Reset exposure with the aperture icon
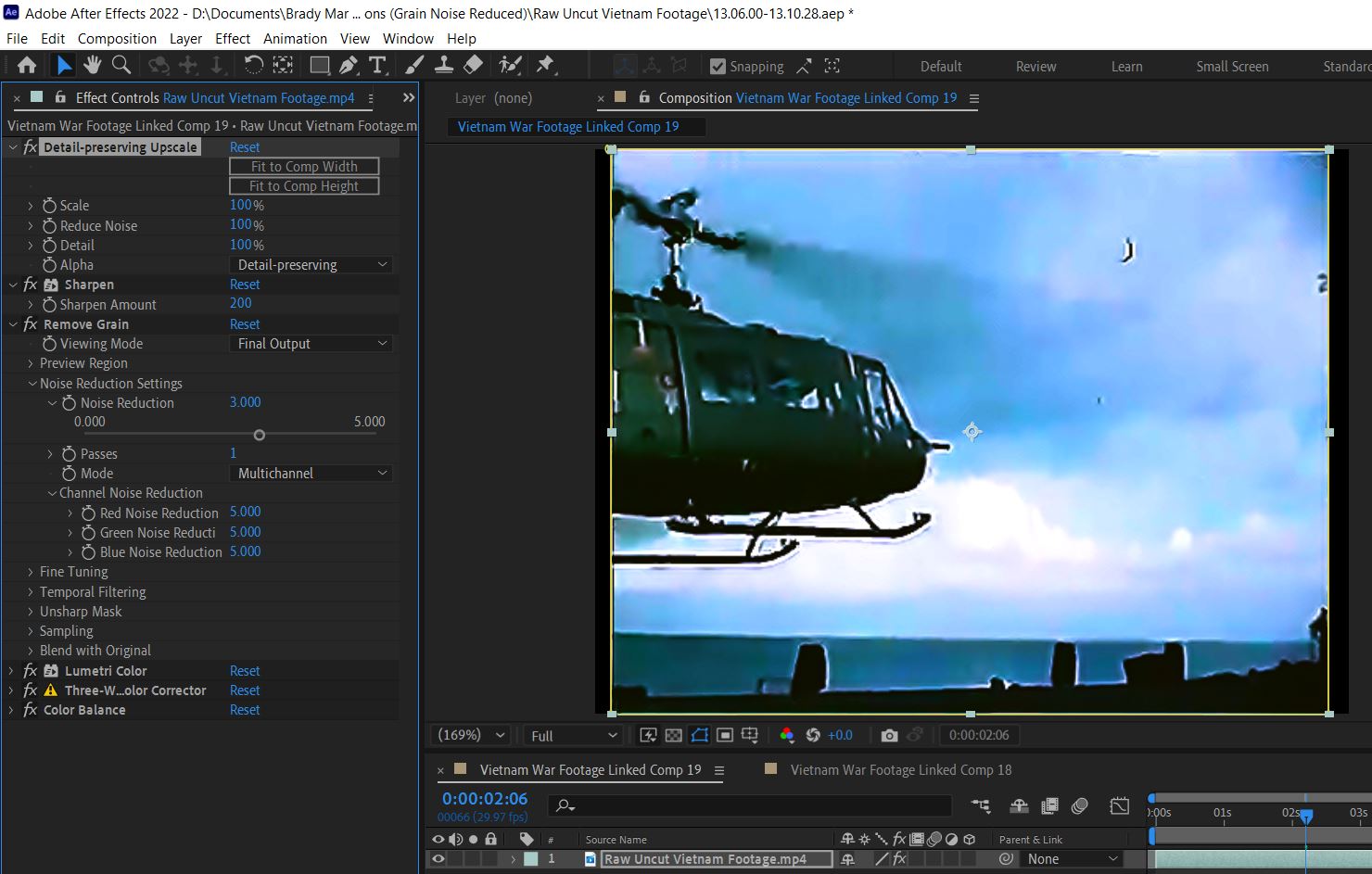 pos(813,735)
